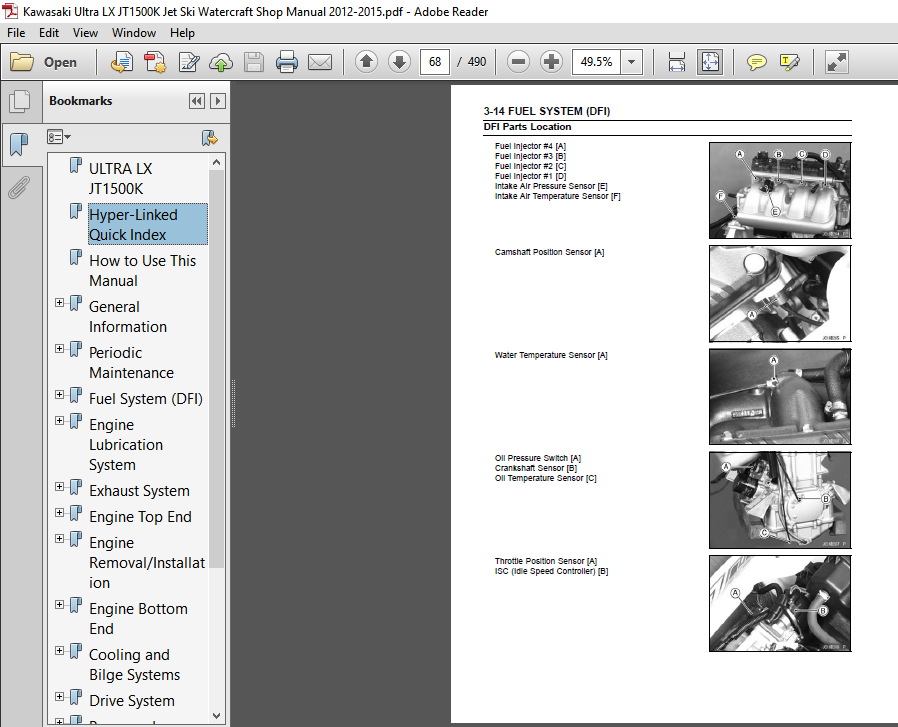Open the View menu
The height and width of the screenshot is (727, 898).
(85, 33)
